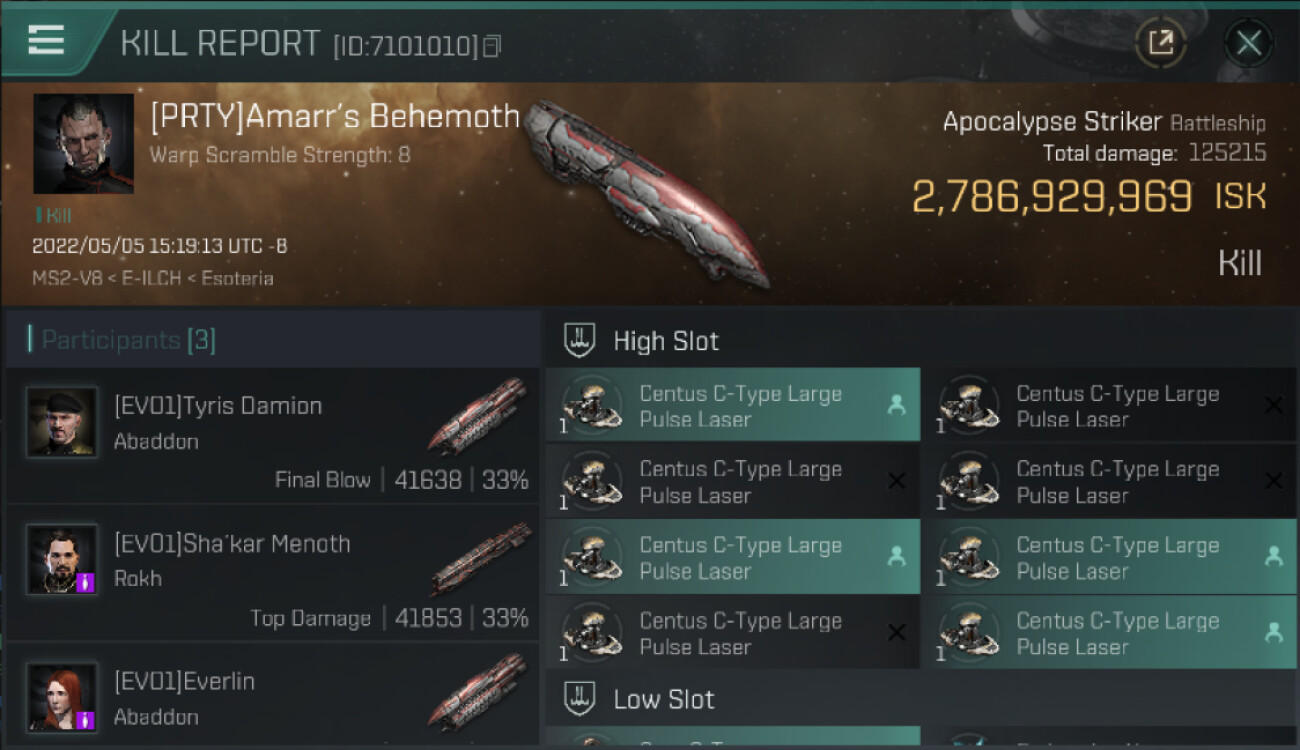The height and width of the screenshot is (750, 1300).
Task: Click the share kill report icon
Action: point(1160,43)
